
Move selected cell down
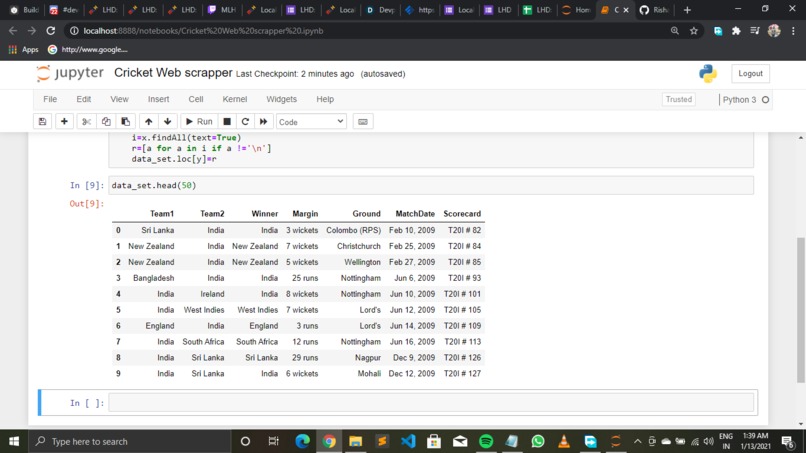point(168,122)
